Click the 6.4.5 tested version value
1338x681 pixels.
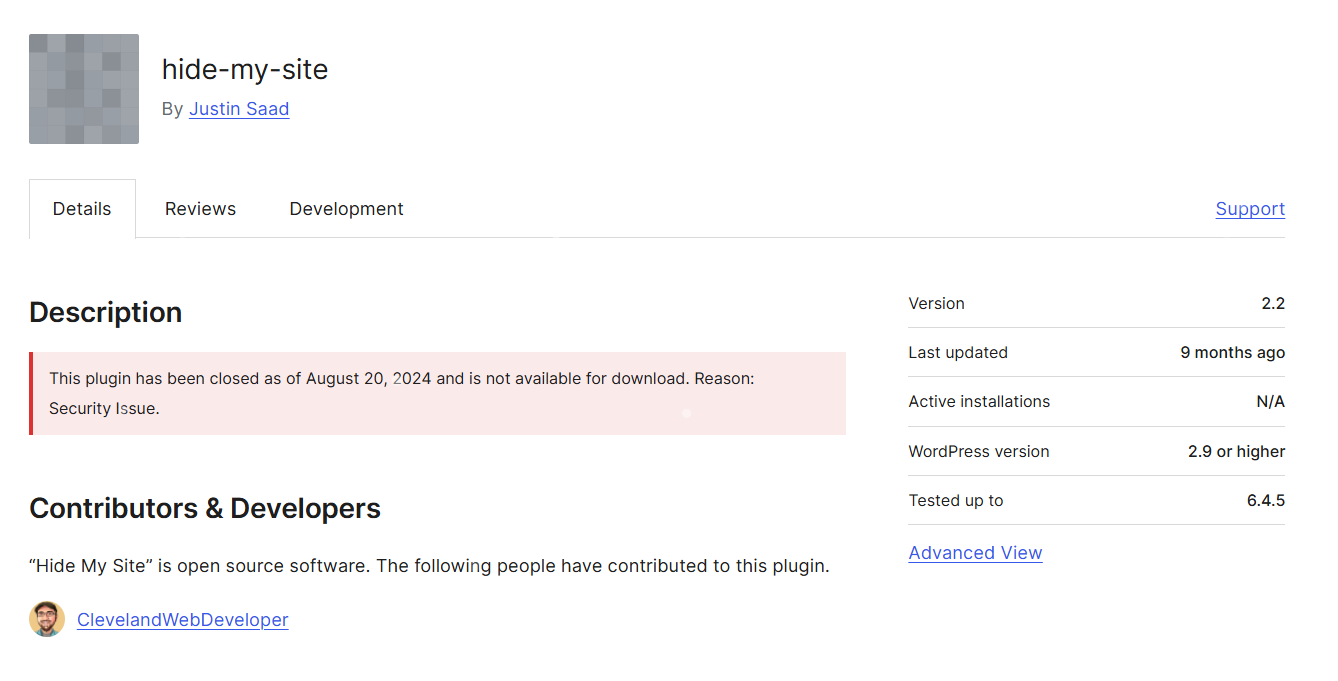point(1266,500)
